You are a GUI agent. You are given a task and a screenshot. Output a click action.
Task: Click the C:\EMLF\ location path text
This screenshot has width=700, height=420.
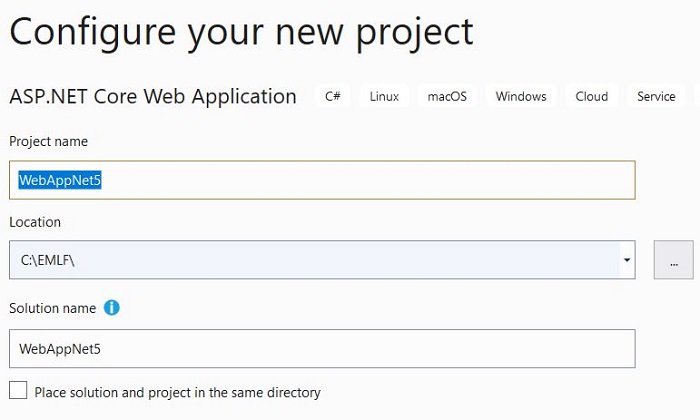(48, 260)
